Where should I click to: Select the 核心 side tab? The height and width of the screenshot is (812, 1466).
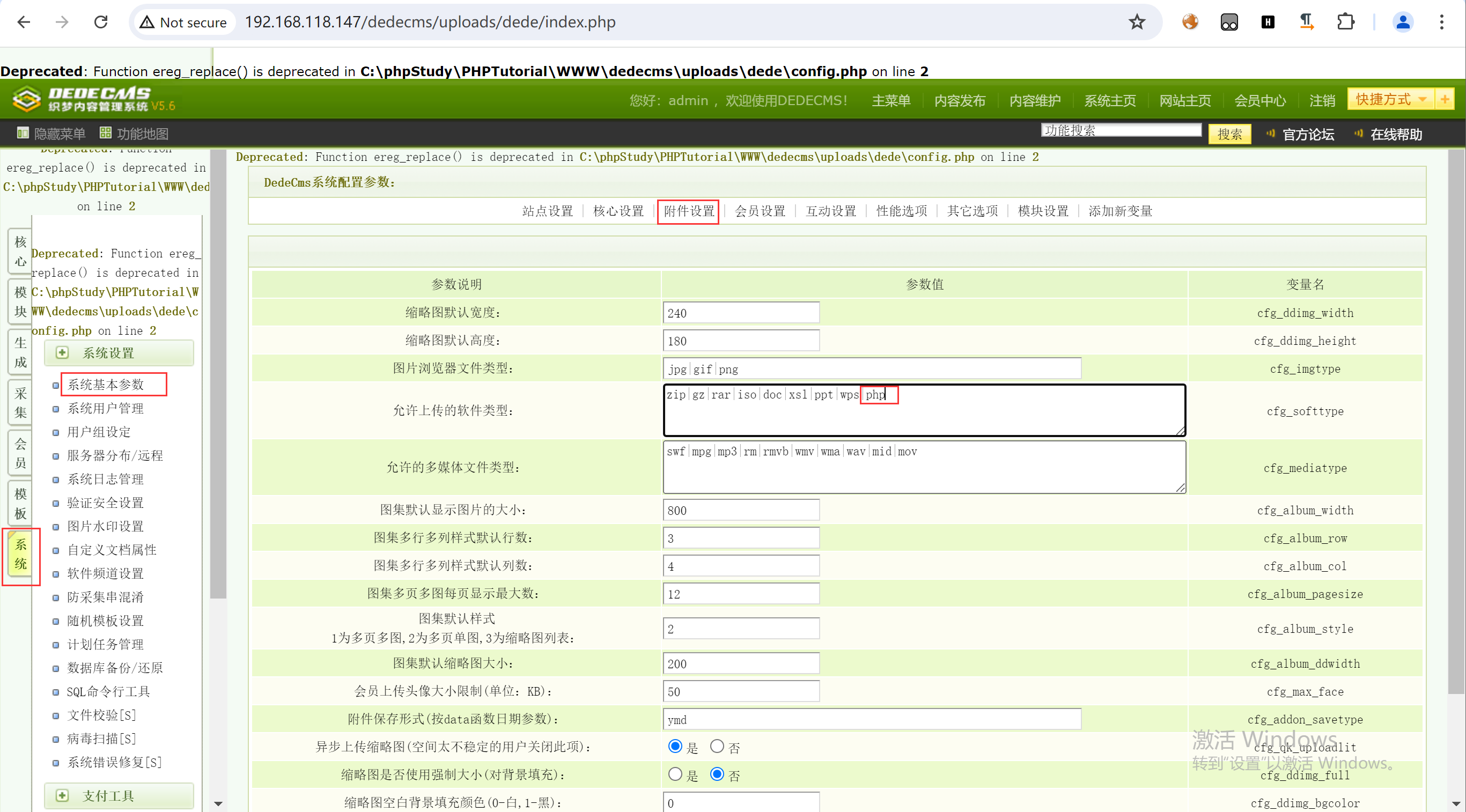tap(20, 251)
